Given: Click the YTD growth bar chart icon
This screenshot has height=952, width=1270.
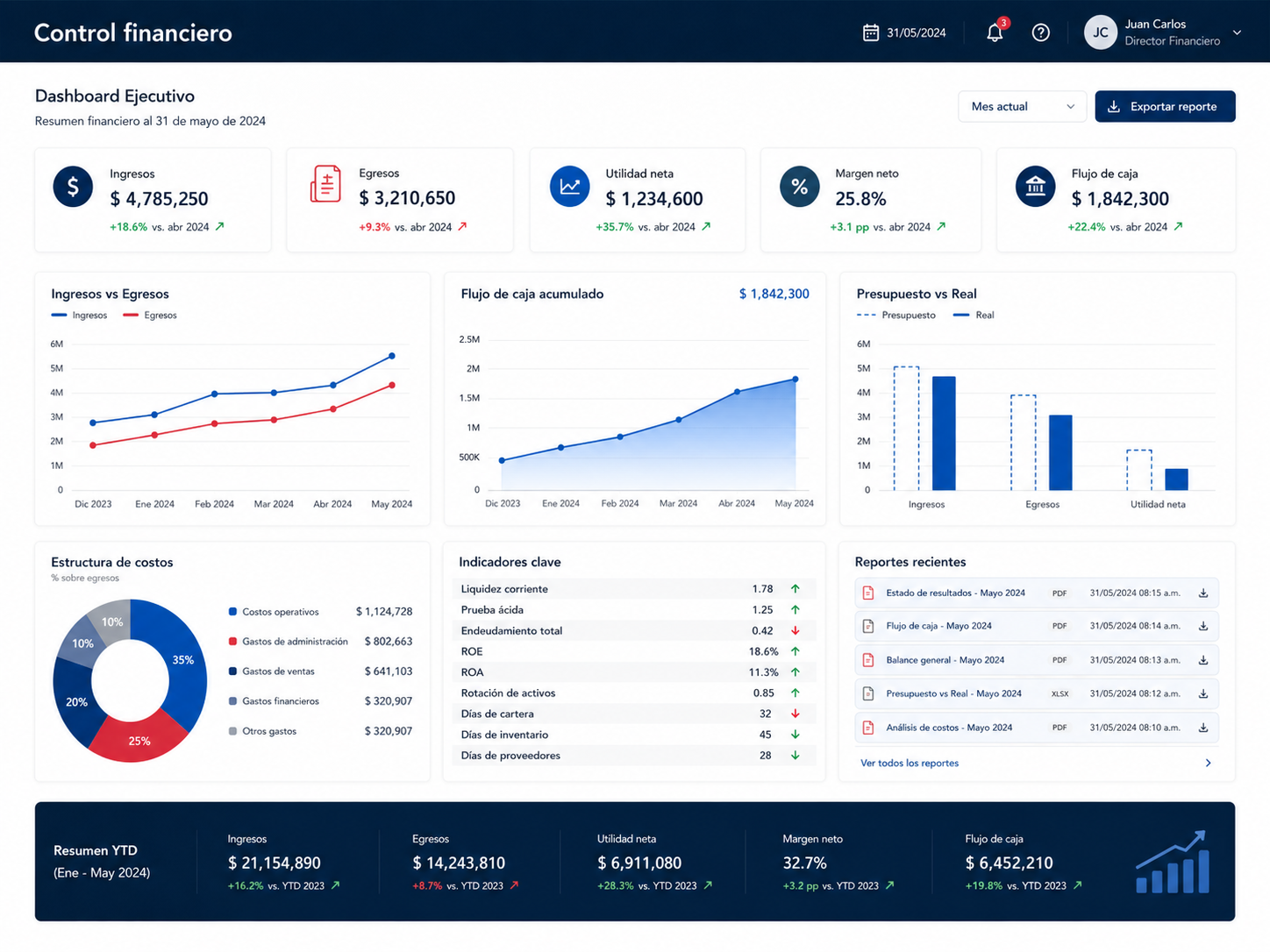Looking at the screenshot, I should (x=1173, y=862).
